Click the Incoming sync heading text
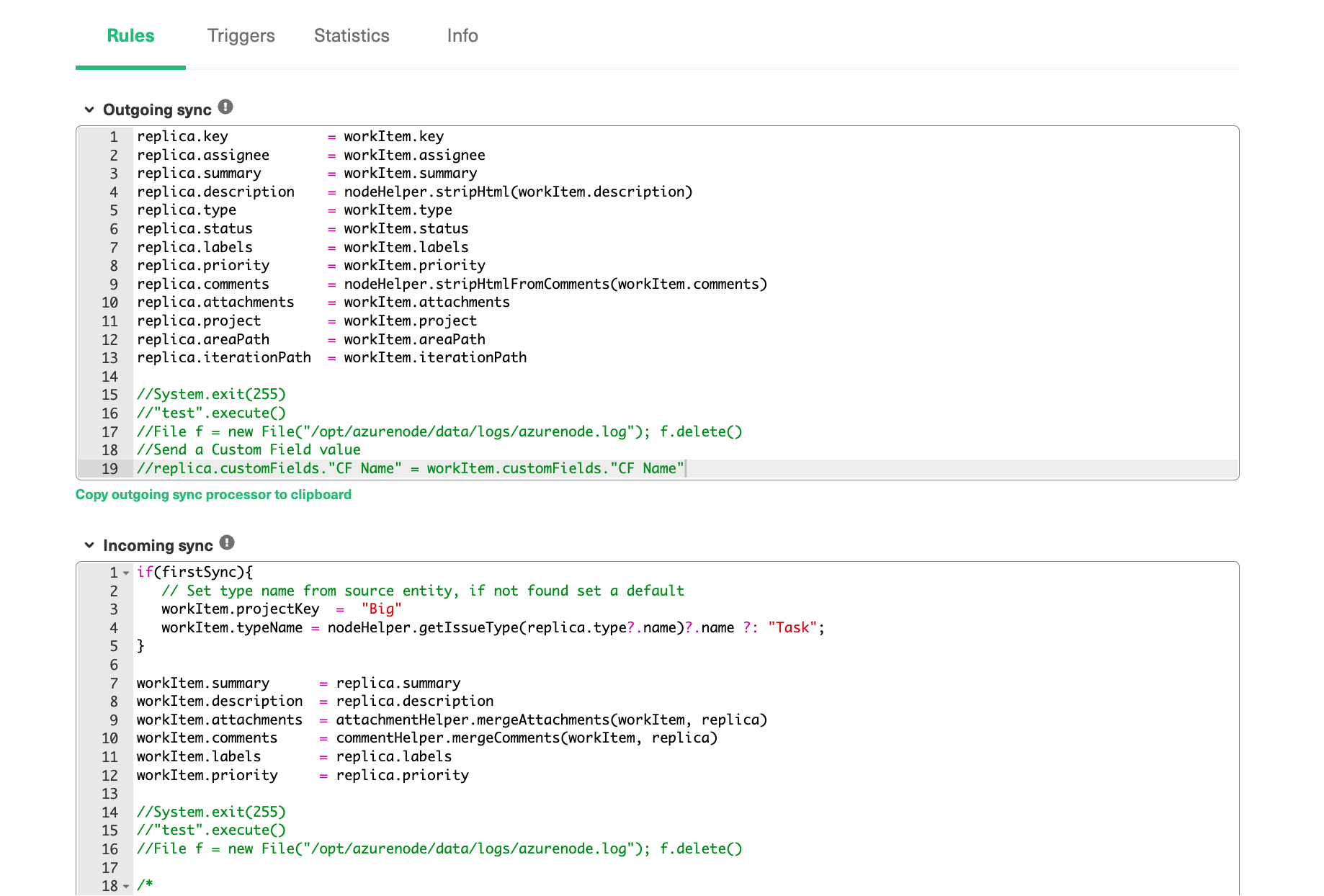Screen dimensions: 1324x896 point(158,546)
